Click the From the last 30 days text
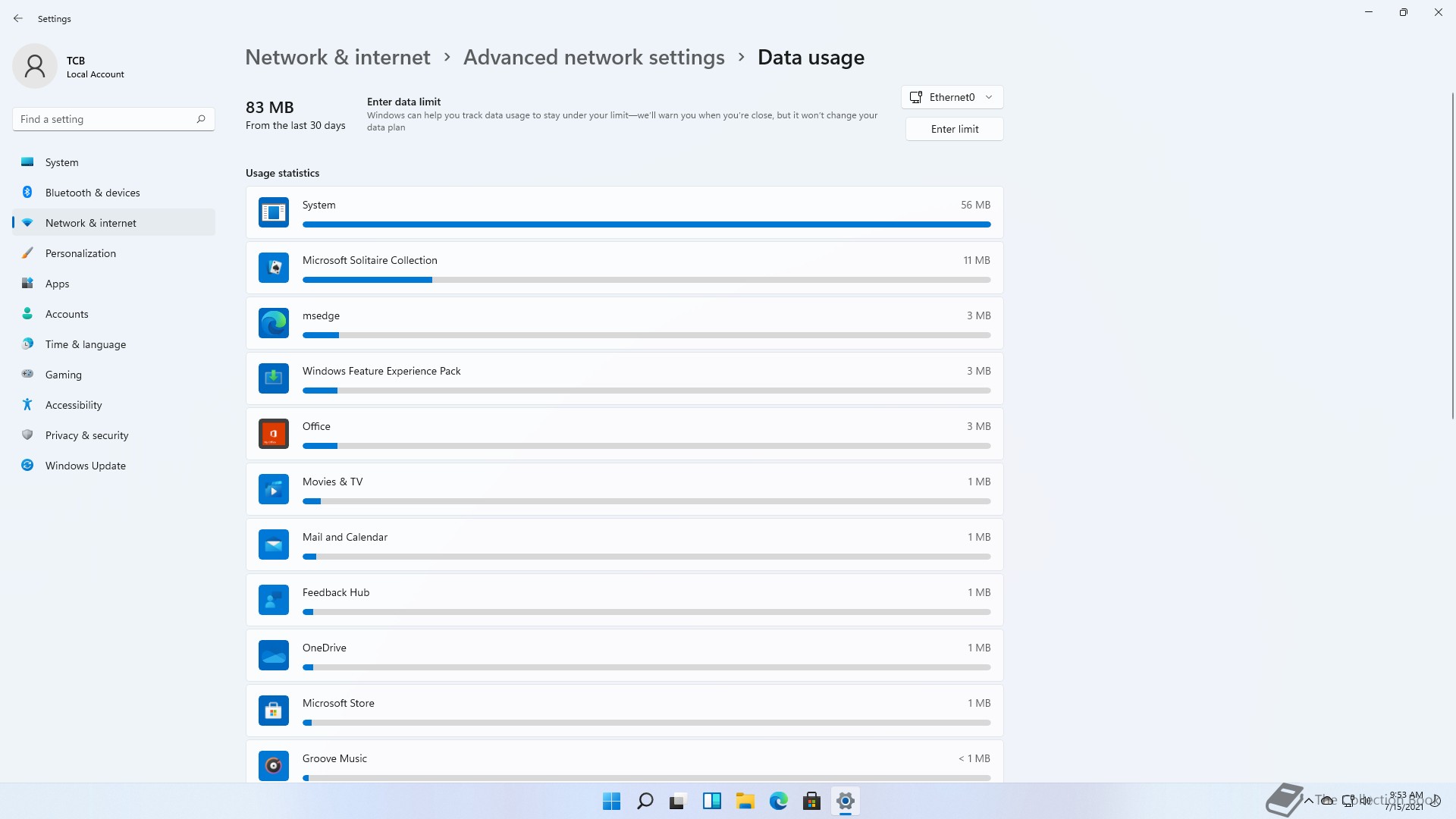 click(295, 126)
